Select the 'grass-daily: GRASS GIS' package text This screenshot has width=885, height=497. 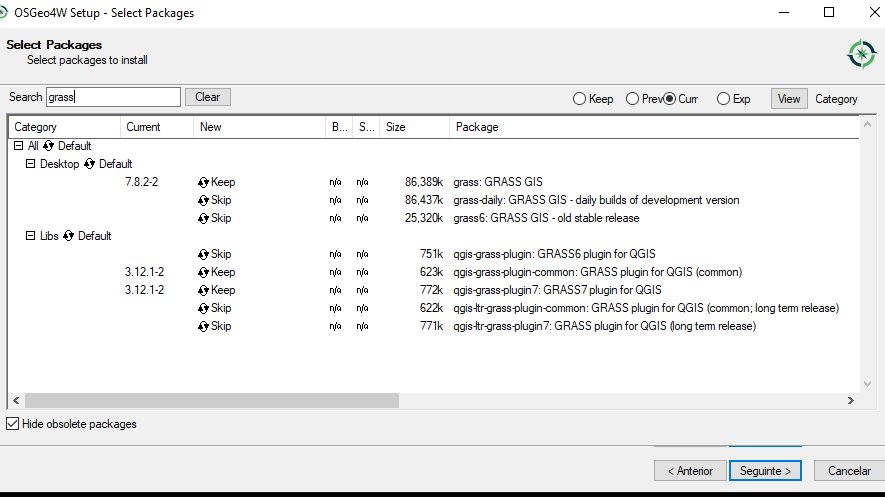(x=596, y=200)
